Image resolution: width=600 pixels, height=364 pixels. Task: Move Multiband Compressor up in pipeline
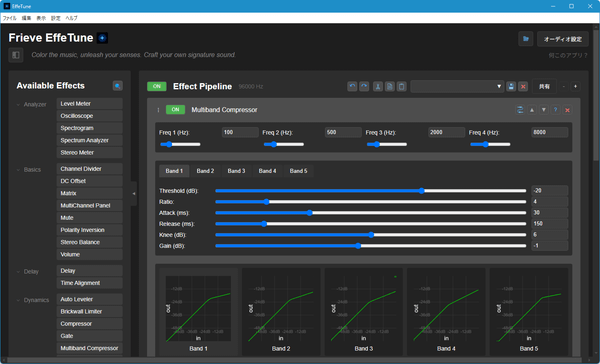coord(532,110)
